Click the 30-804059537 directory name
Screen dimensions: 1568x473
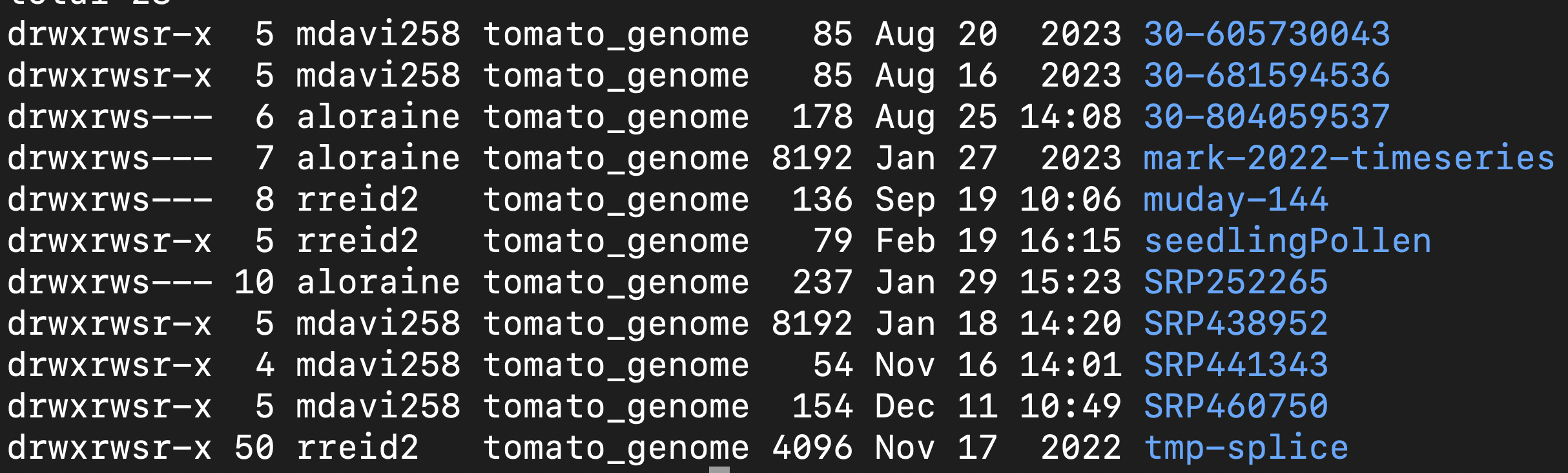1266,117
